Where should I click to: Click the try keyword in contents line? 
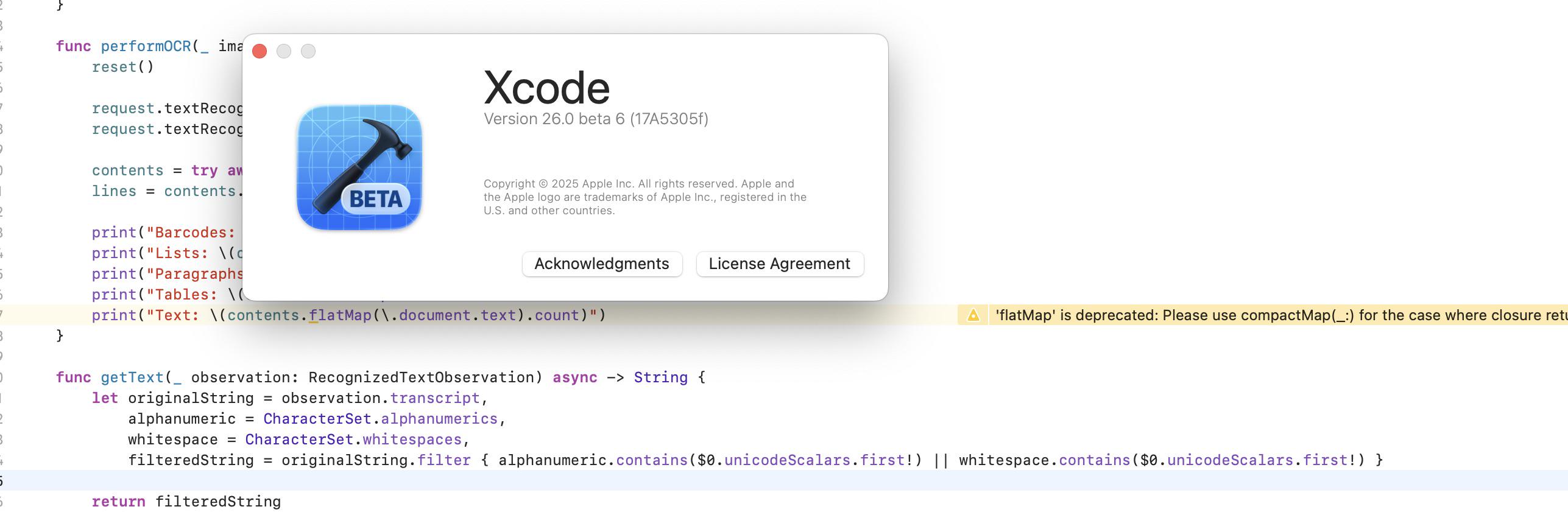[x=204, y=170]
